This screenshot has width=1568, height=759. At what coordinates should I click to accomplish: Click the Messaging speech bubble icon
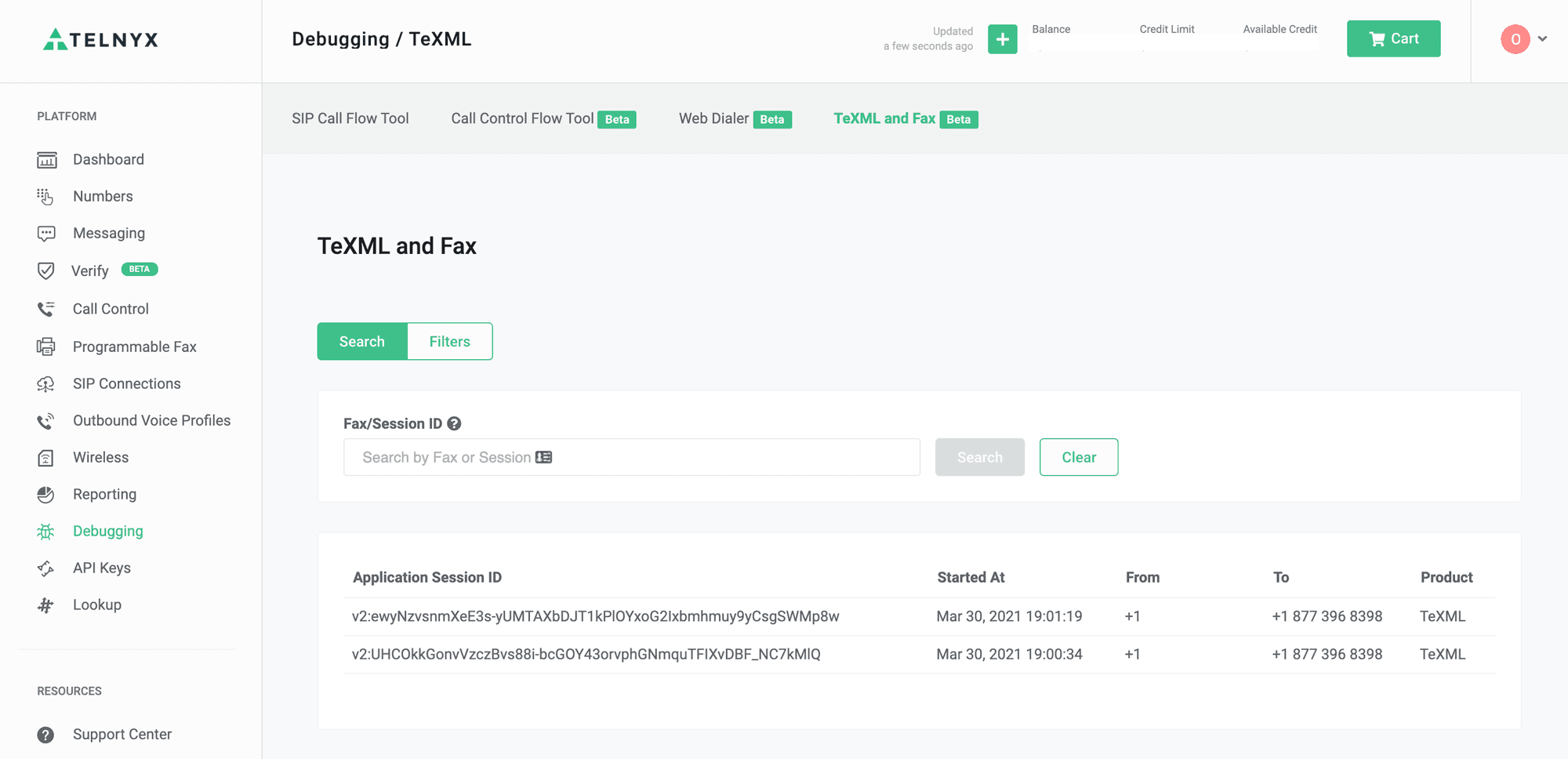point(46,234)
